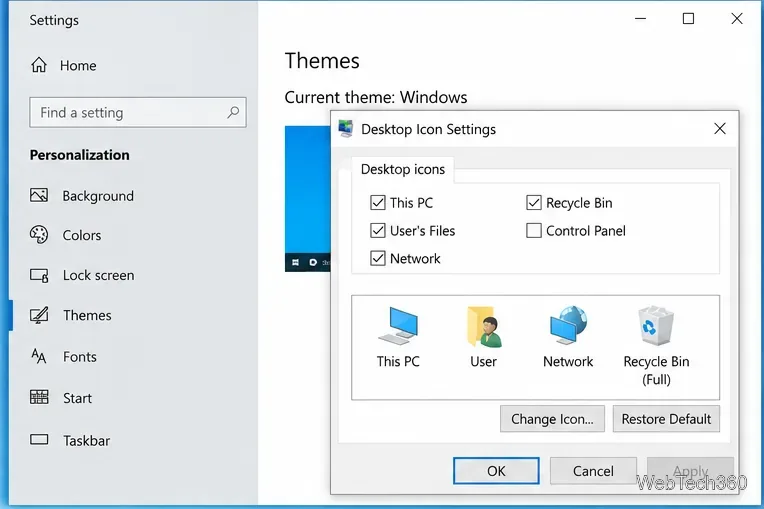Close the Settings window
This screenshot has width=764, height=509.
(x=737, y=19)
